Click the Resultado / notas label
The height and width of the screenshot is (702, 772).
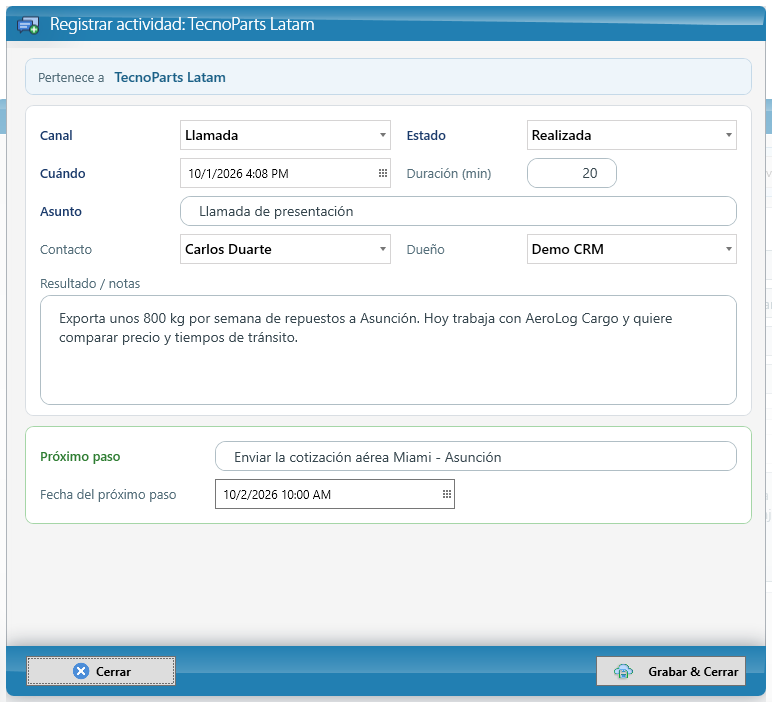click(90, 284)
